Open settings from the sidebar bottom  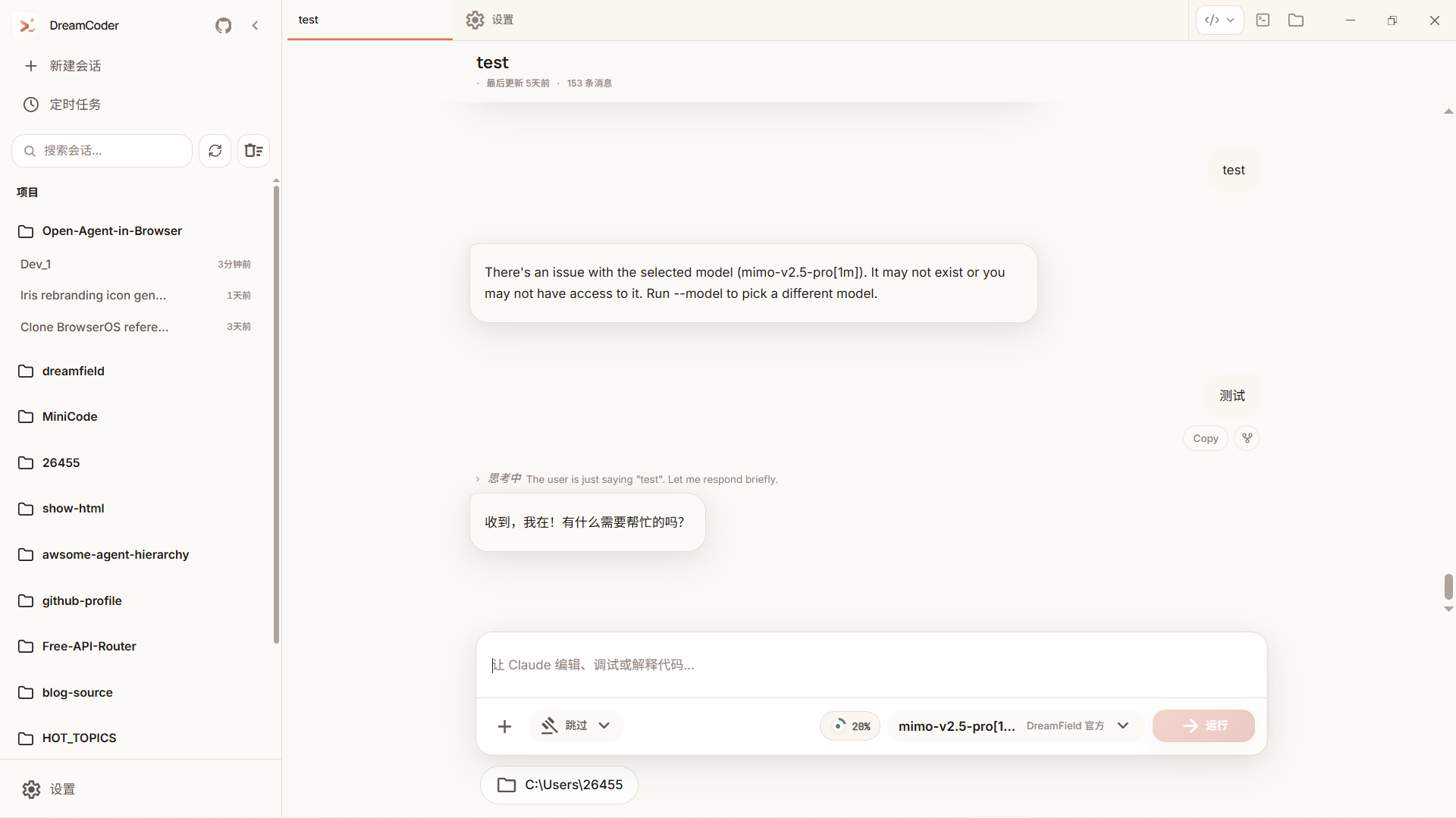click(x=49, y=789)
